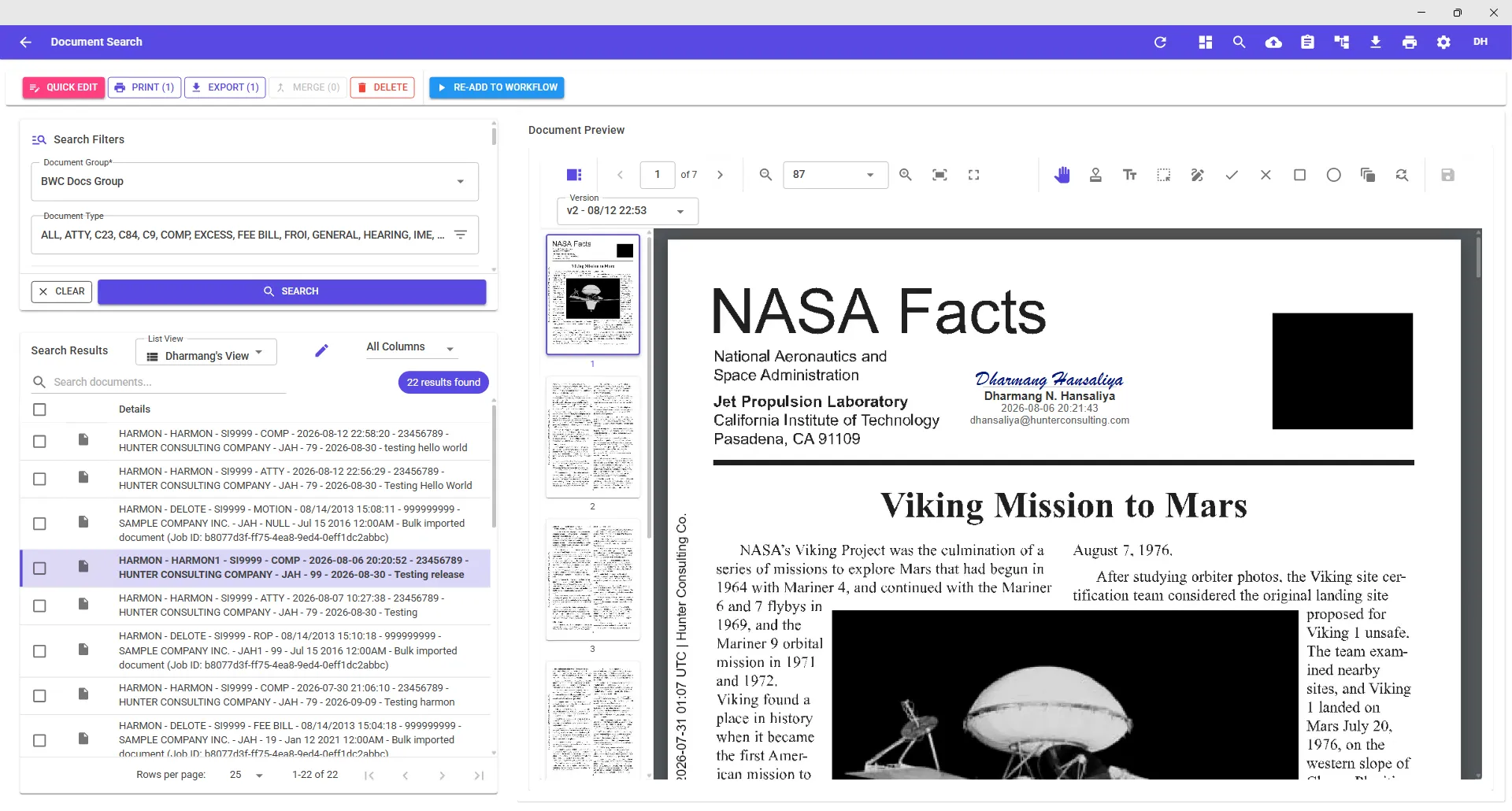This screenshot has width=1512, height=811.
Task: Open the clipboard tasks icon in header
Action: [x=1307, y=43]
